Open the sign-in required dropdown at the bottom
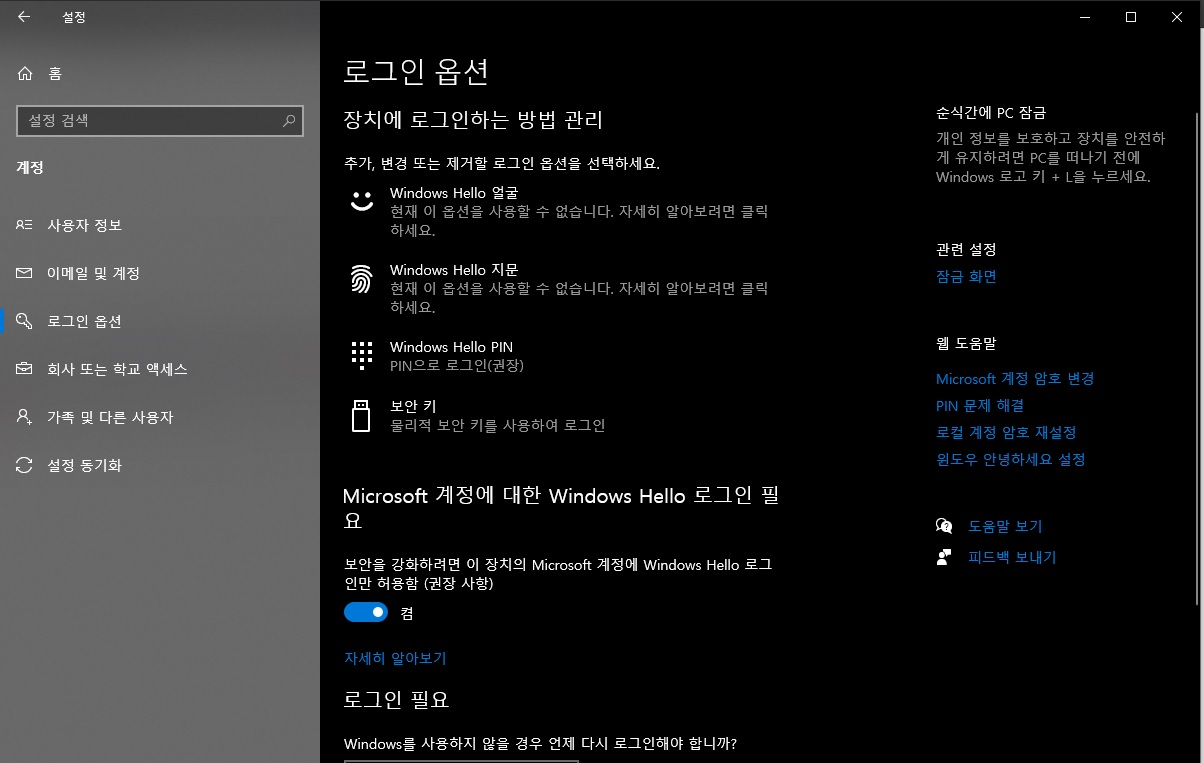Viewport: 1204px width, 763px height. pos(461,761)
